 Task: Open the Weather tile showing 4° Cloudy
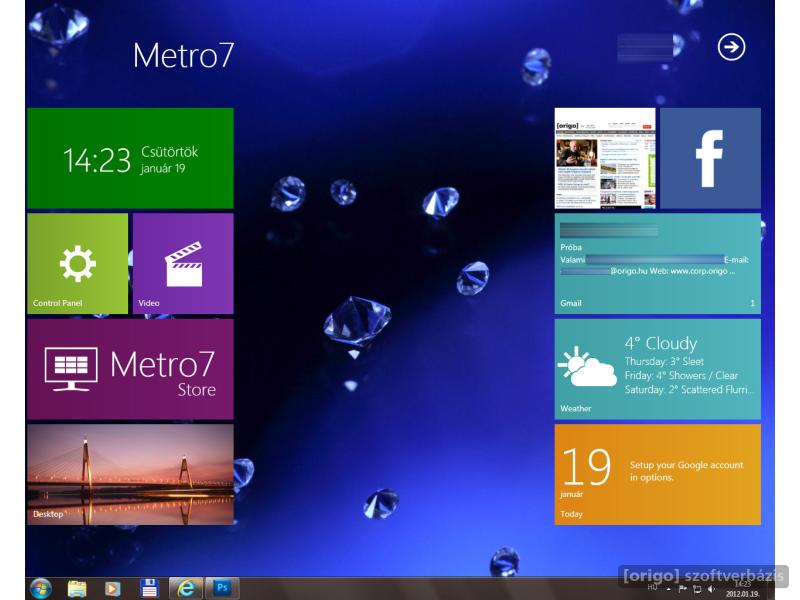658,369
